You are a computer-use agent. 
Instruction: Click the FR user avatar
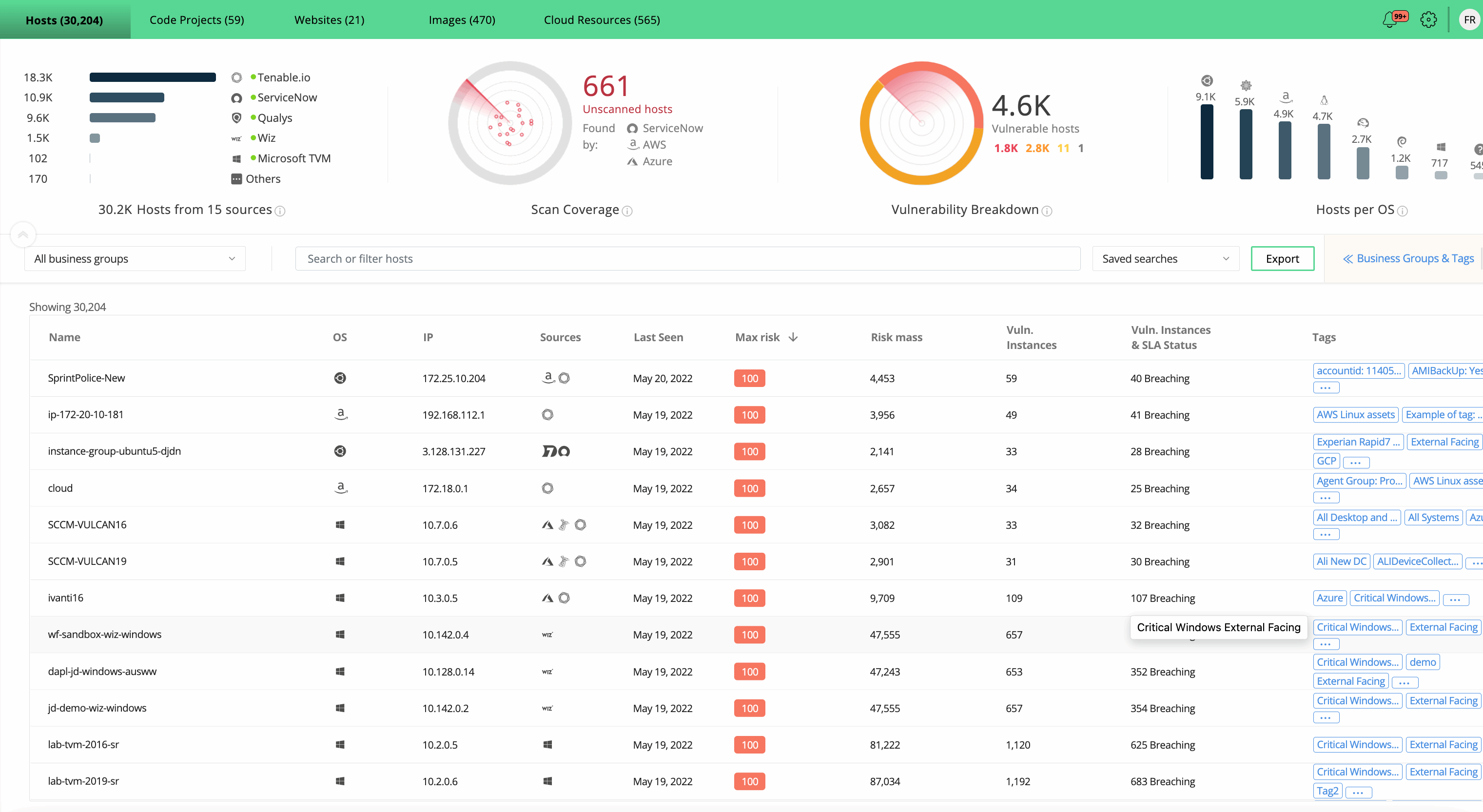pos(1469,20)
